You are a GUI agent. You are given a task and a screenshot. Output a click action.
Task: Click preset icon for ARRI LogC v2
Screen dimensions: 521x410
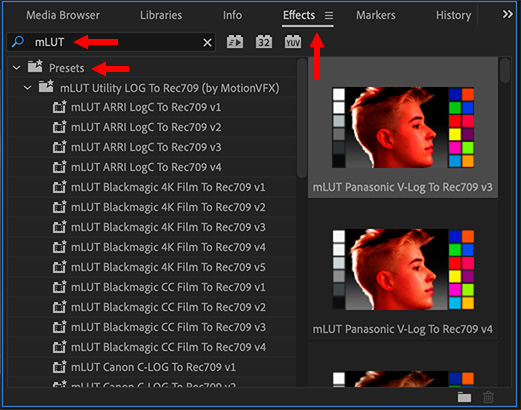pyautogui.click(x=60, y=127)
